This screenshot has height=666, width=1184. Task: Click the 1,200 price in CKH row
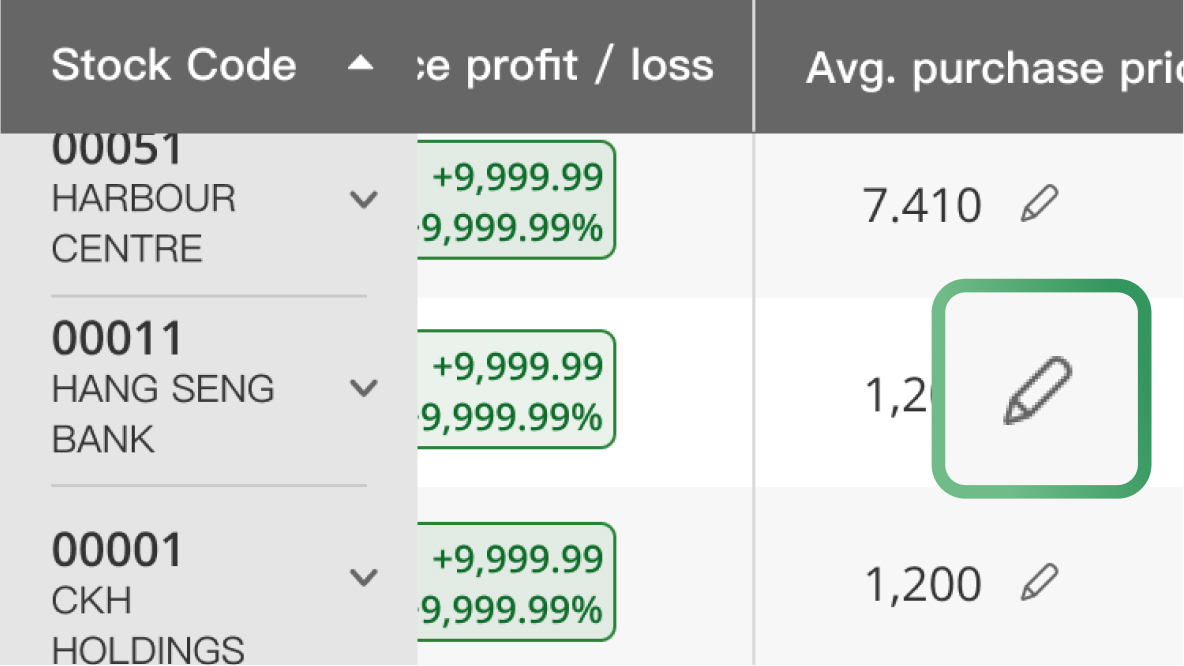tap(921, 584)
